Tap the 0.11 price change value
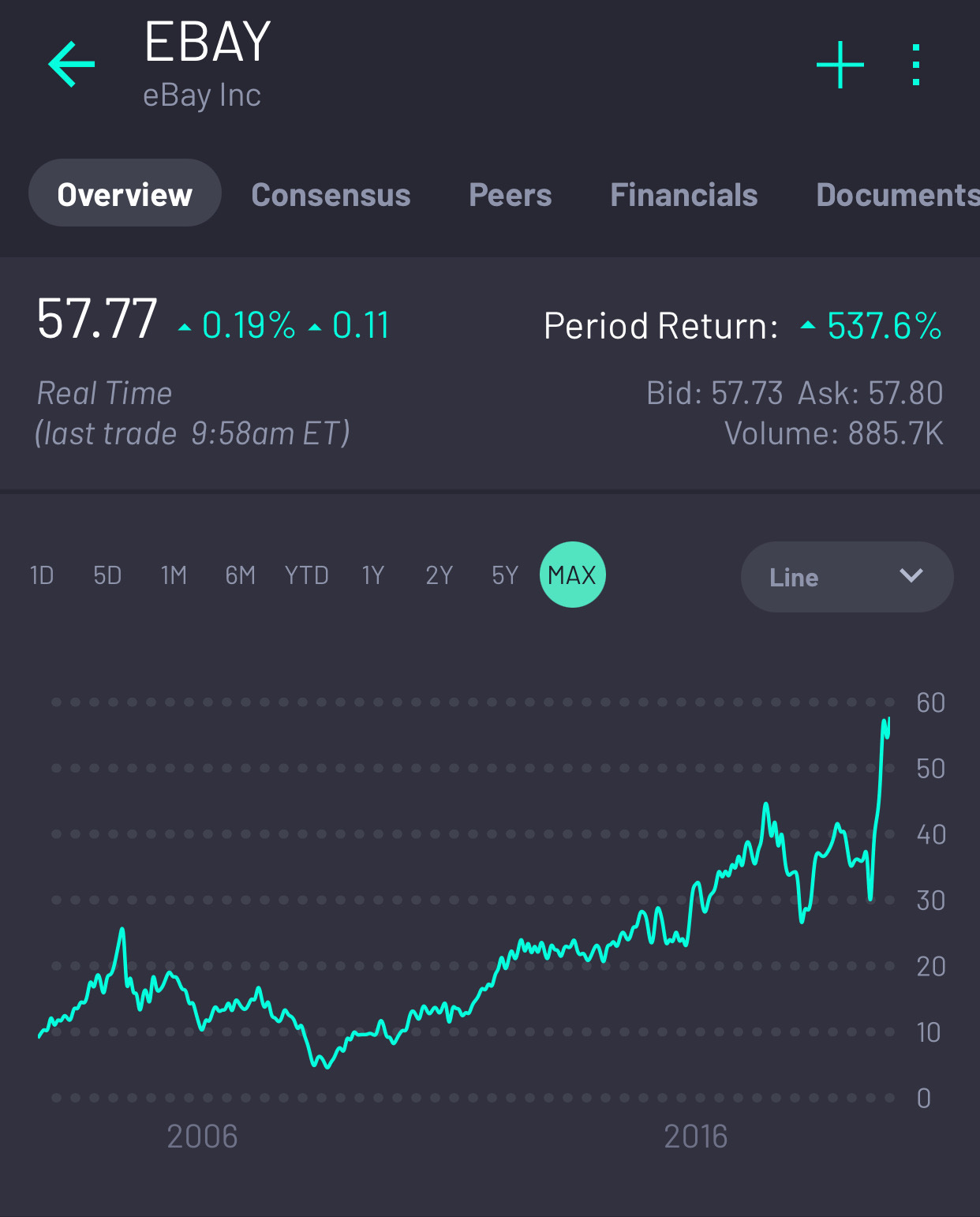 361,325
